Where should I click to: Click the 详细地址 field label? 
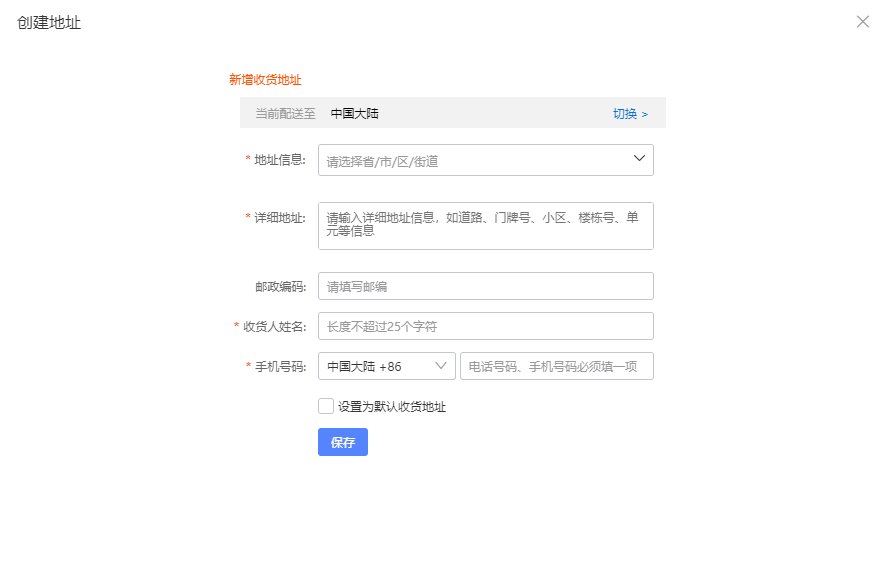click(279, 218)
